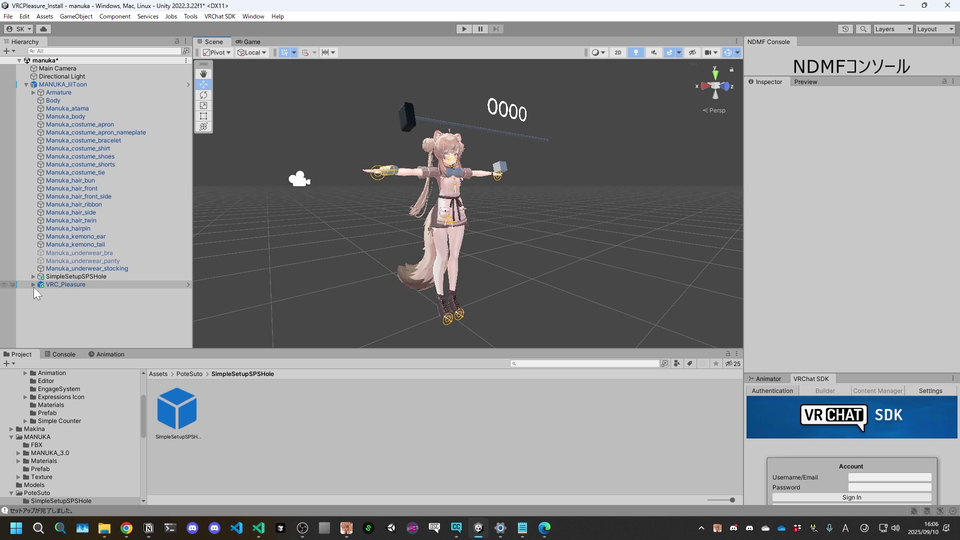Select the SimpleSetupSPSHole prefab thumbnail
This screenshot has height=540, width=960.
(x=177, y=409)
